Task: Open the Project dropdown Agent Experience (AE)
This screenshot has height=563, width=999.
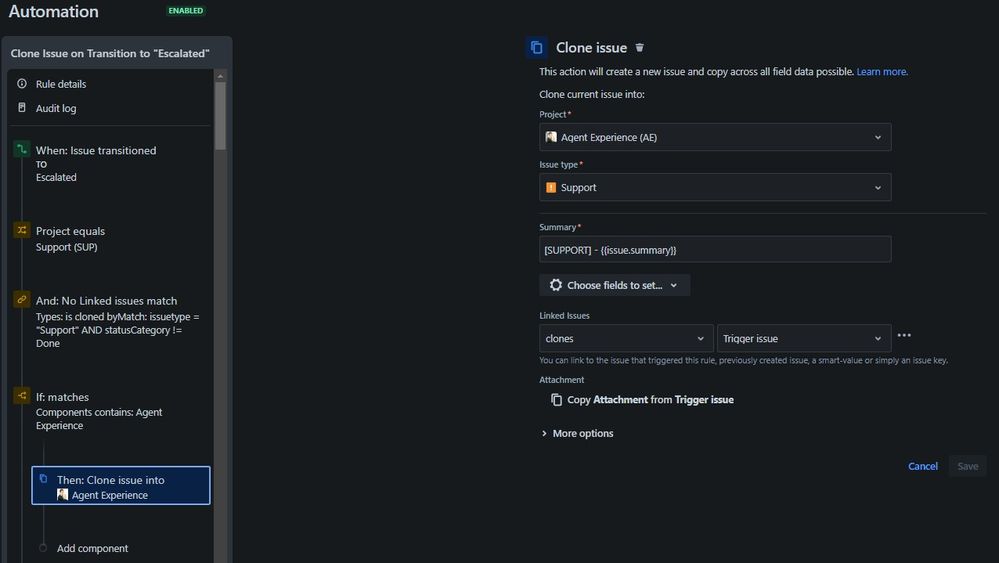Action: point(715,137)
